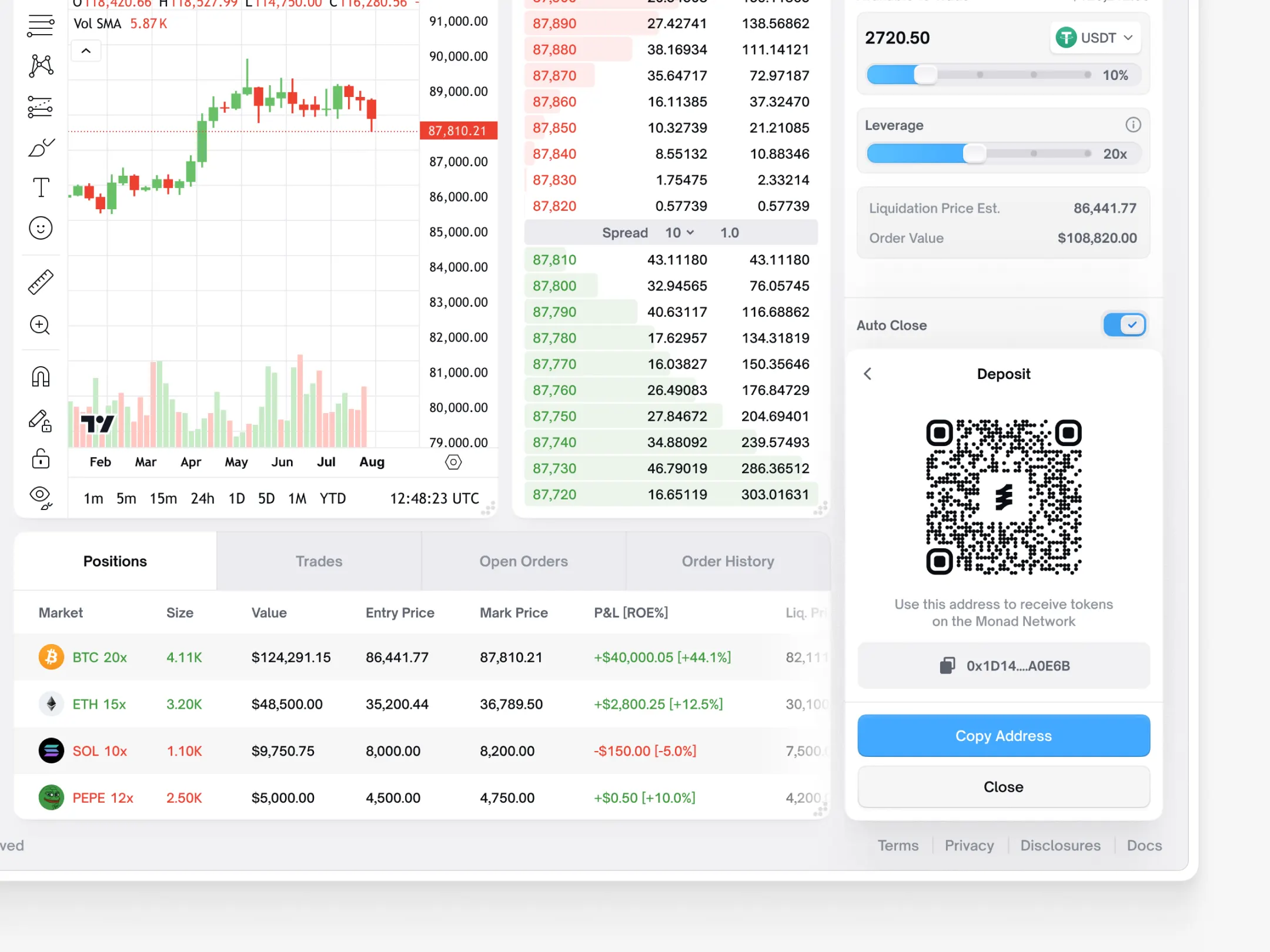Screen dimensions: 1270x952
Task: Switch to the Open Orders tab
Action: pyautogui.click(x=523, y=561)
